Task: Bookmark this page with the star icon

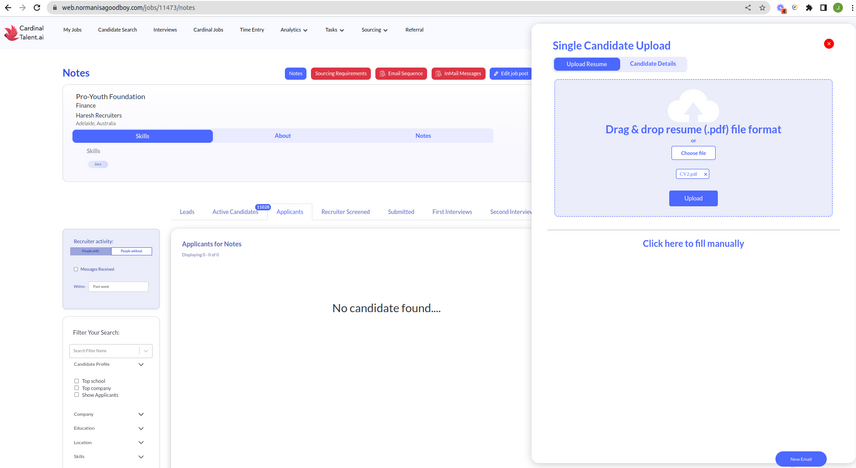Action: (762, 7)
